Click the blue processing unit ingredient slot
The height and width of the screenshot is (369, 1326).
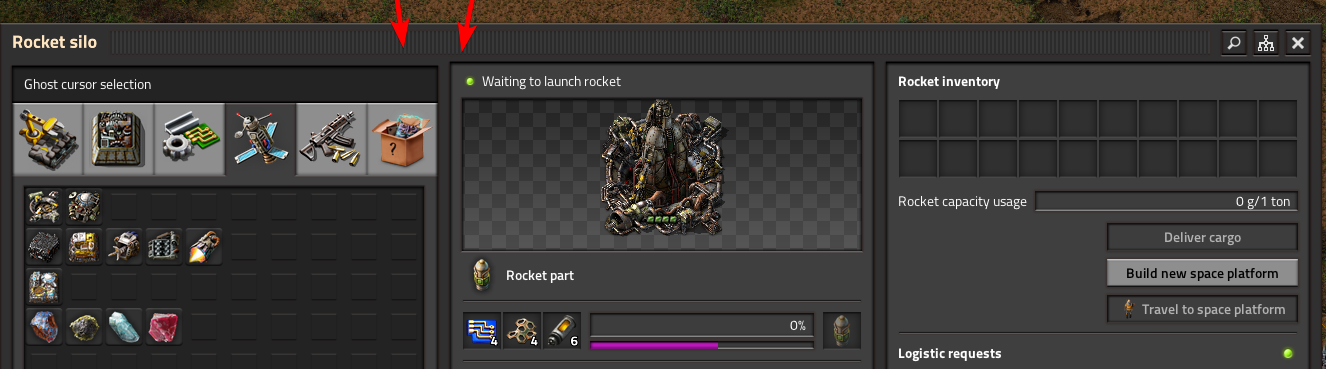point(482,330)
